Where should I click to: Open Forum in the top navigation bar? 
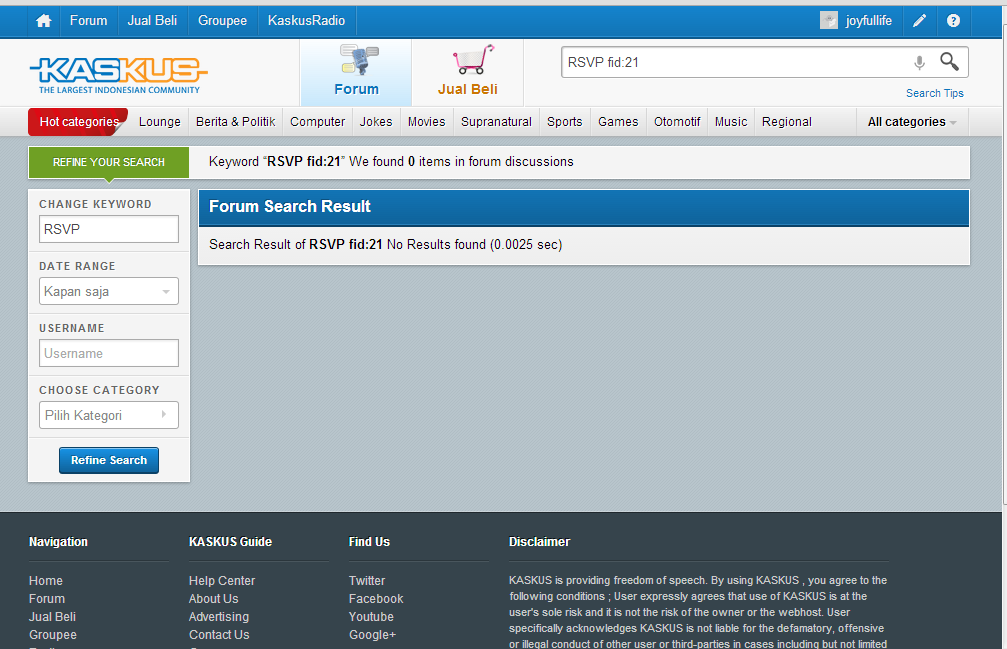89,21
